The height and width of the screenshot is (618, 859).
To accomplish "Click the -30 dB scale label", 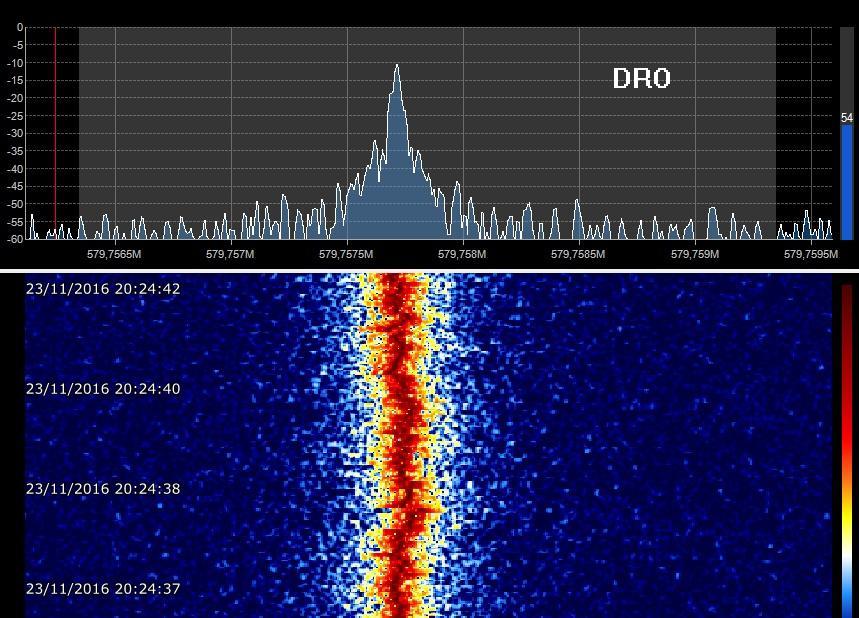I will point(16,134).
